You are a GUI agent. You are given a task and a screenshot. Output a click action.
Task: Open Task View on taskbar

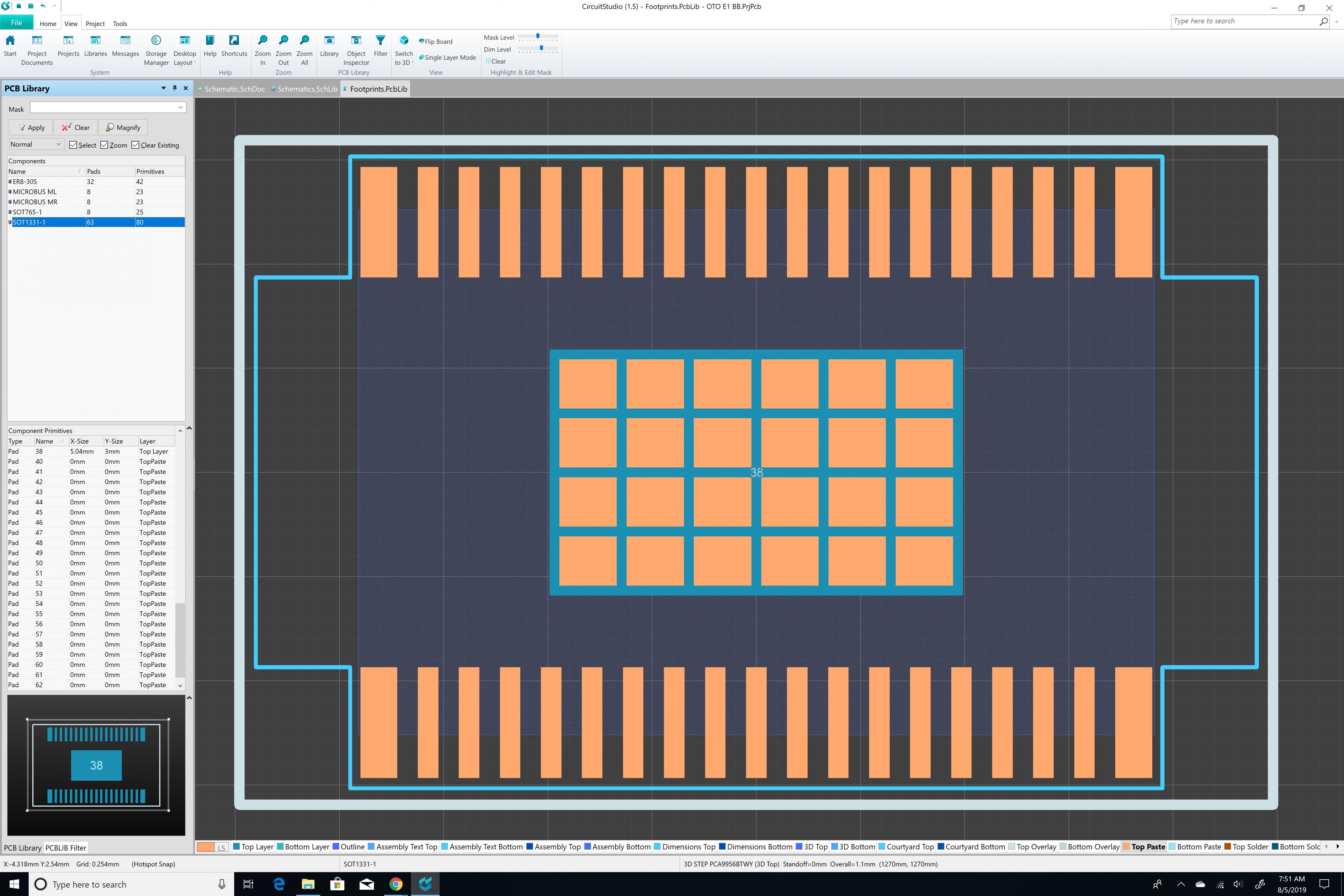pyautogui.click(x=249, y=884)
